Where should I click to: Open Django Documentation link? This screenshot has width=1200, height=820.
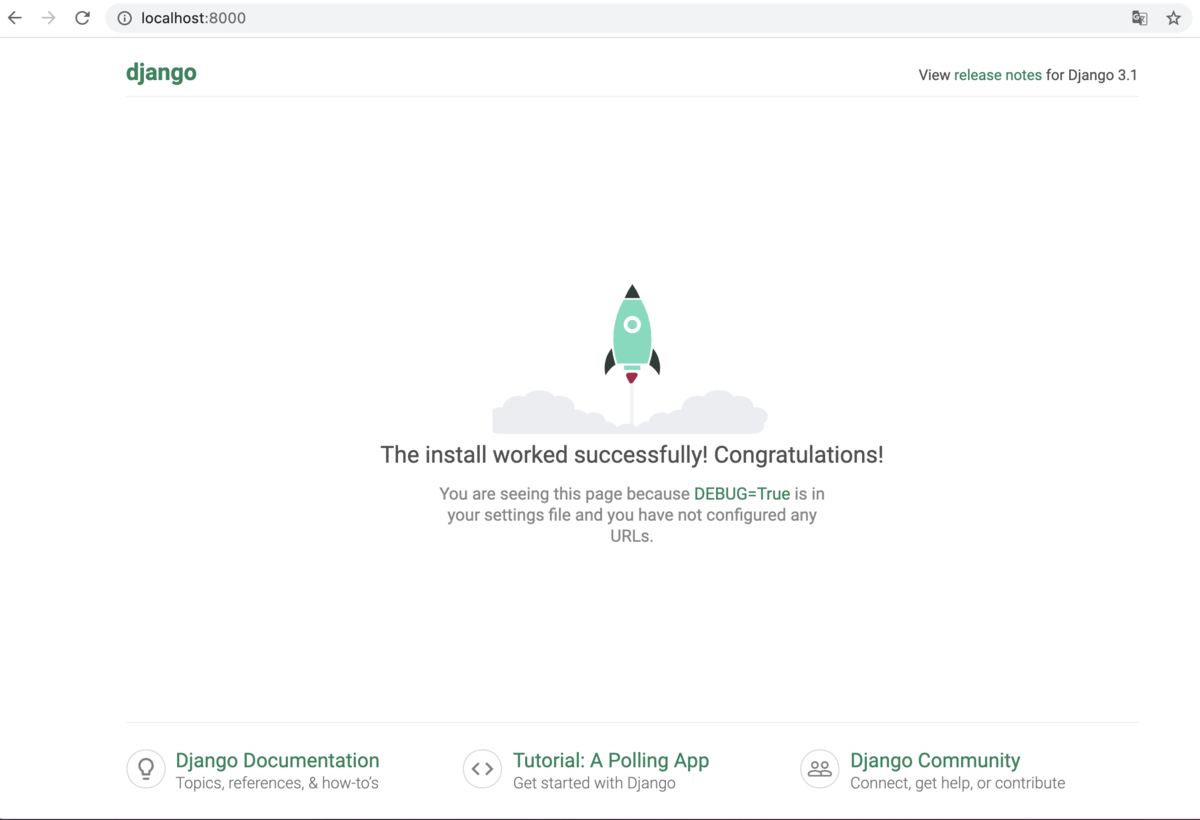(277, 760)
